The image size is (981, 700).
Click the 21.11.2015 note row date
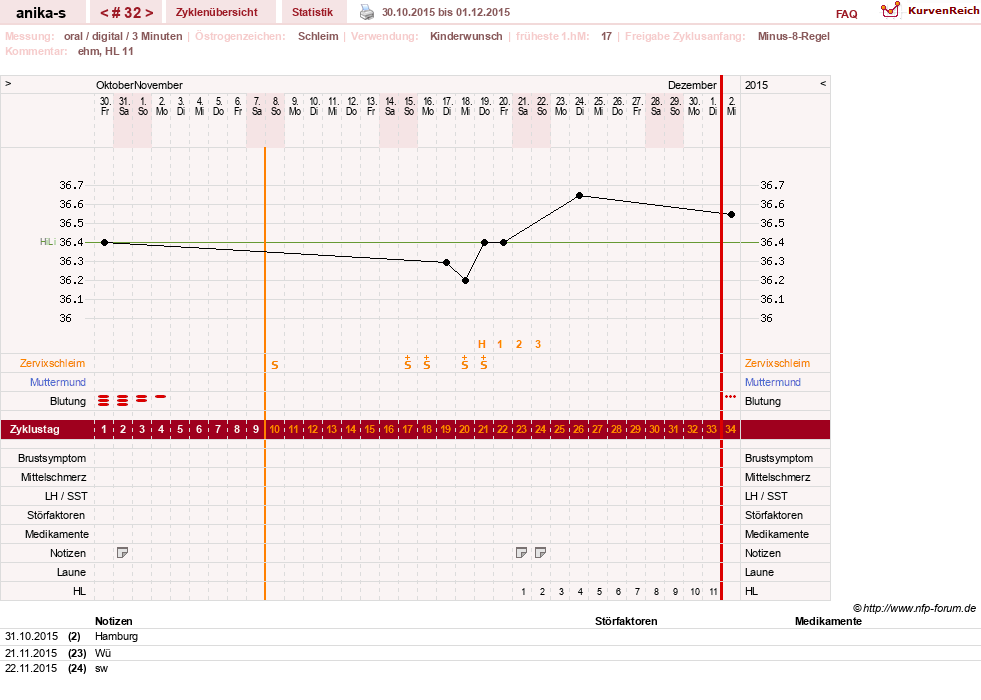pos(31,653)
